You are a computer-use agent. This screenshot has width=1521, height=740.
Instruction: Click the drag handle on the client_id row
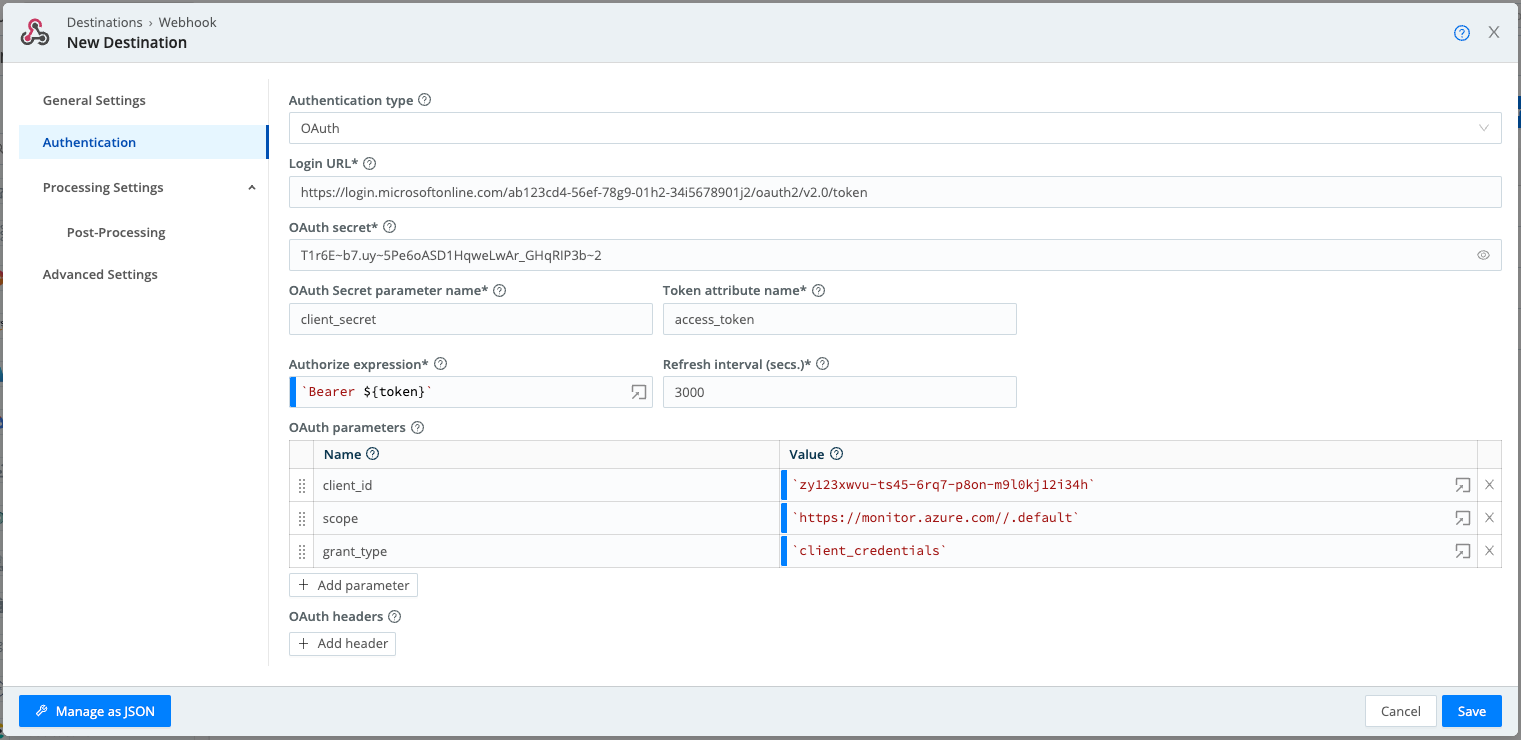pyautogui.click(x=302, y=485)
